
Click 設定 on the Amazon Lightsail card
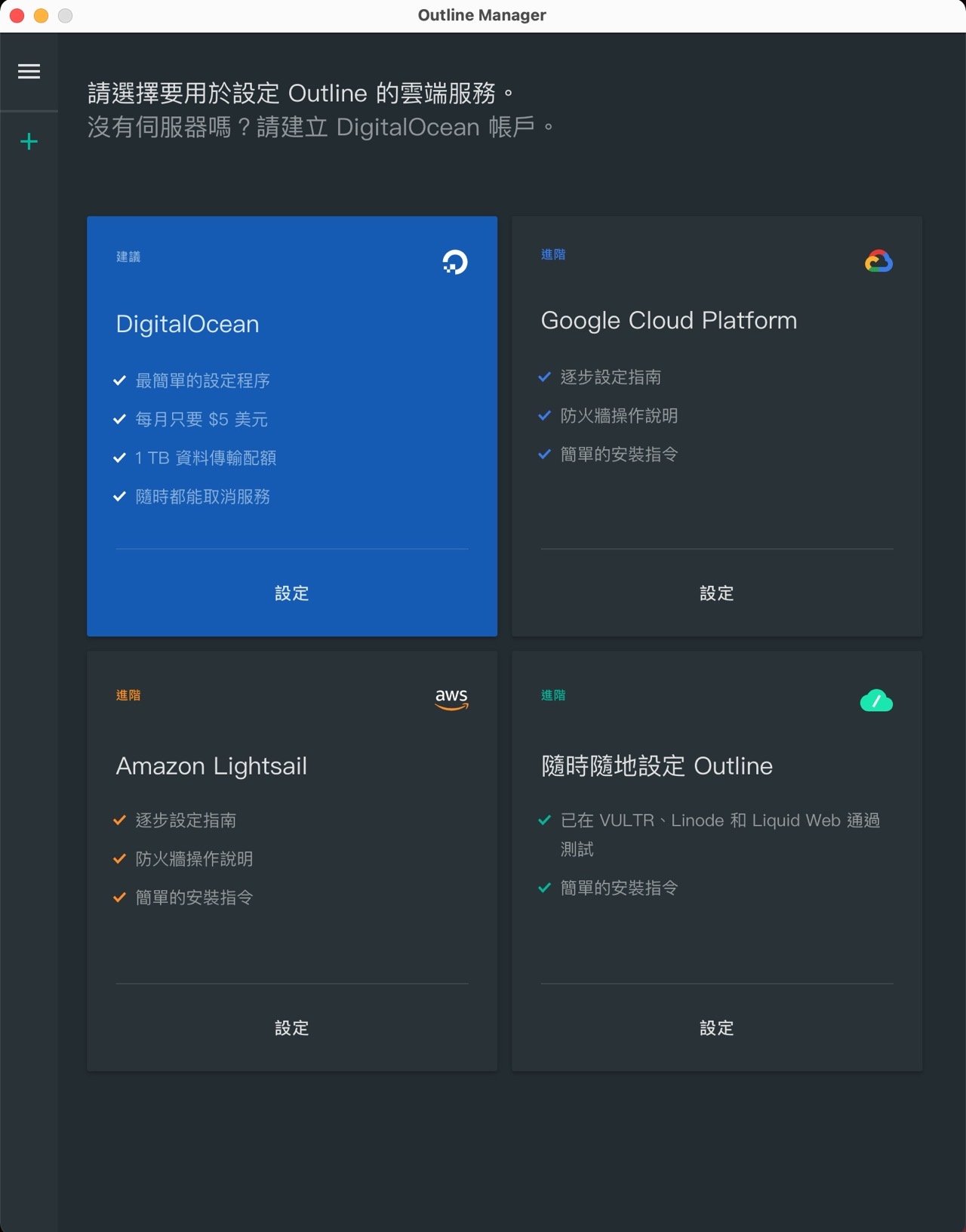(x=292, y=1028)
